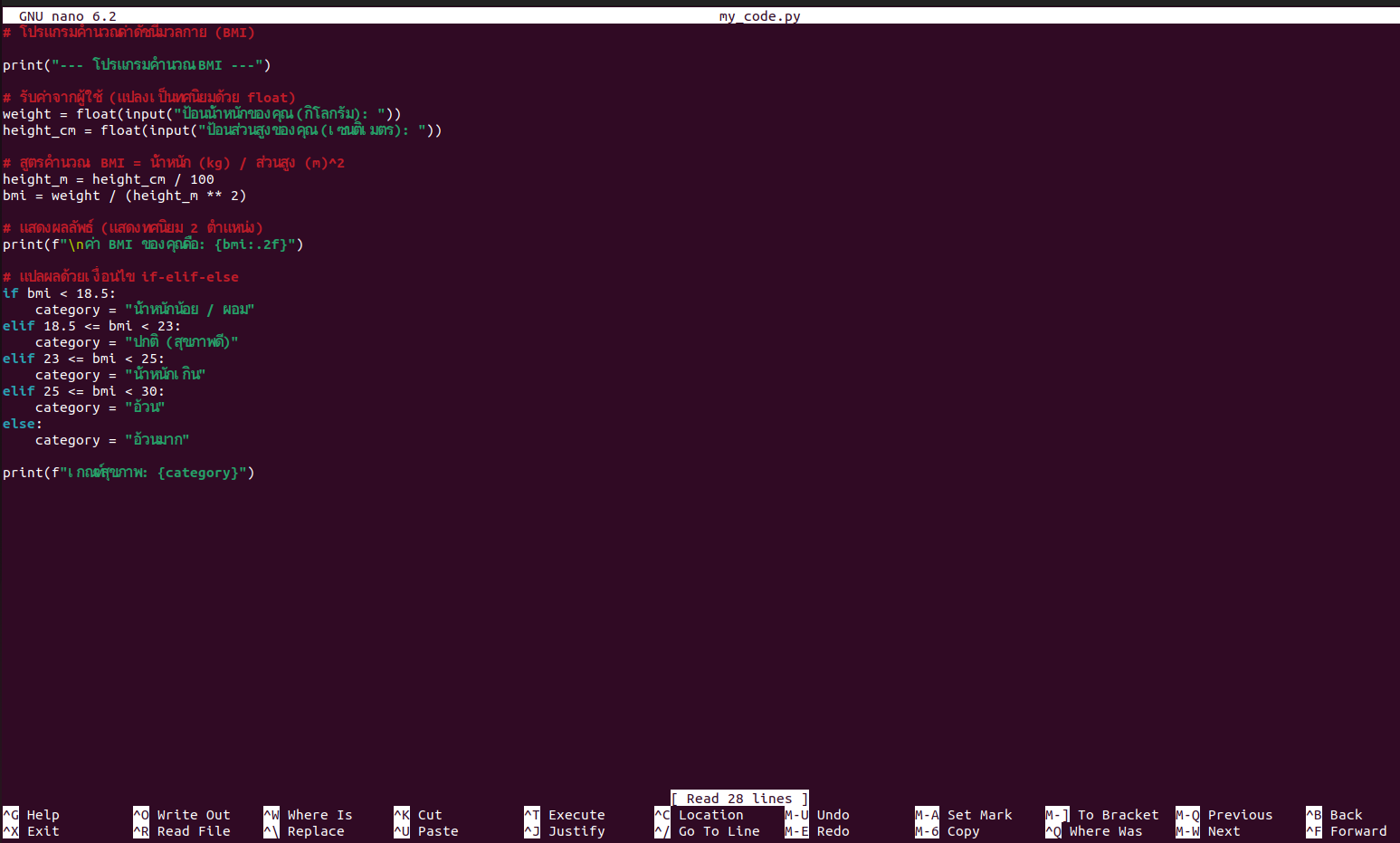Click the Help shortcut in bottom bar
Viewport: 1400px width, 843px height.
pos(42,815)
